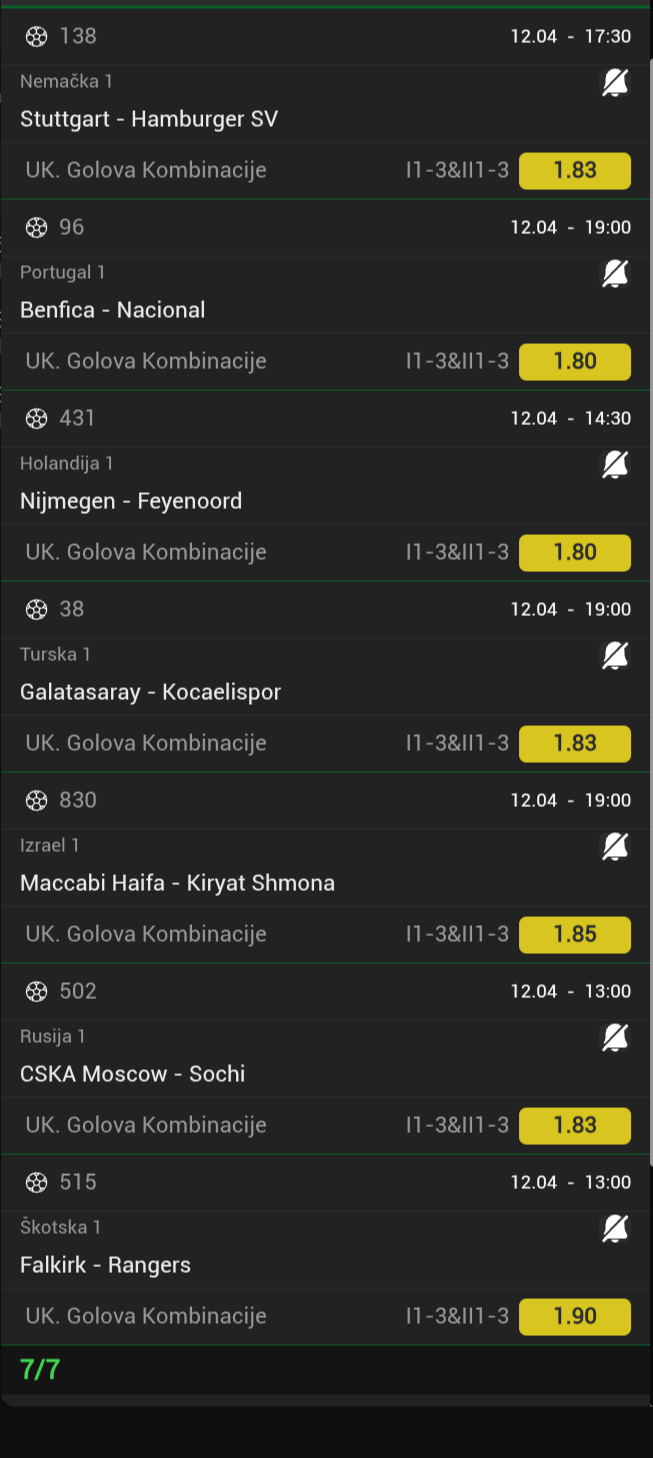Image resolution: width=653 pixels, height=1458 pixels.
Task: Click the football icon next to 515
Action: tap(37, 1183)
